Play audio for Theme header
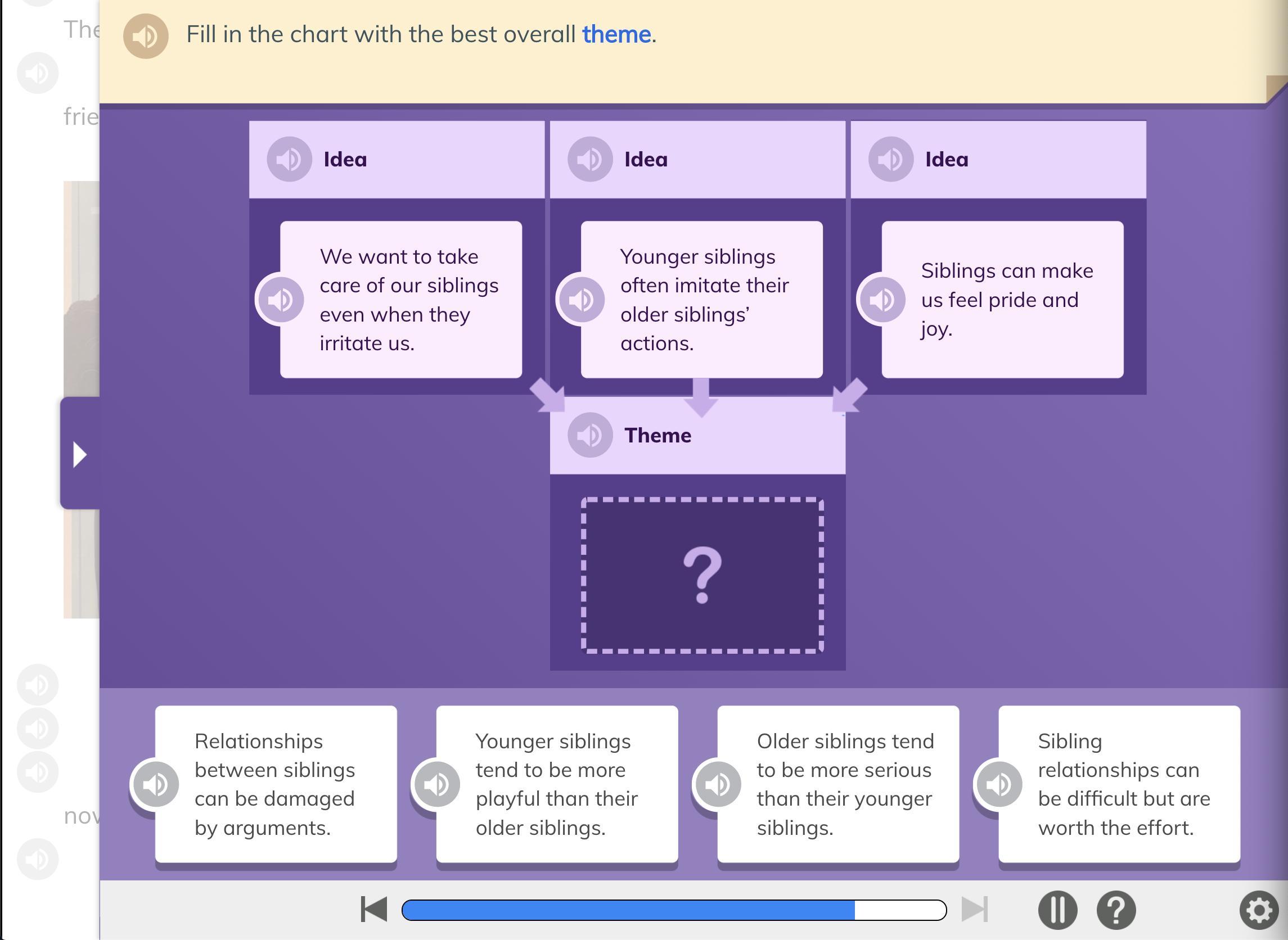This screenshot has height=940, width=1288. (589, 435)
